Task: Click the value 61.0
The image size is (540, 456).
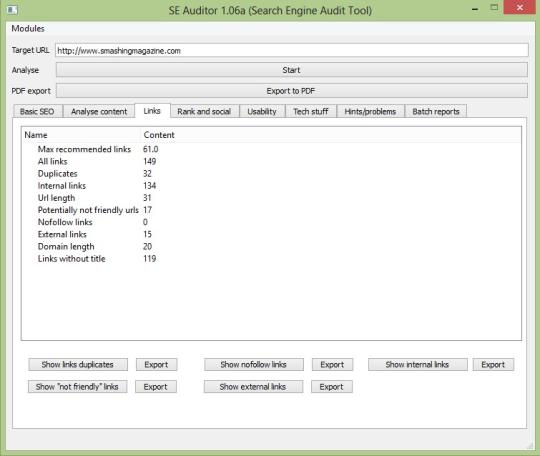Action: pyautogui.click(x=150, y=149)
